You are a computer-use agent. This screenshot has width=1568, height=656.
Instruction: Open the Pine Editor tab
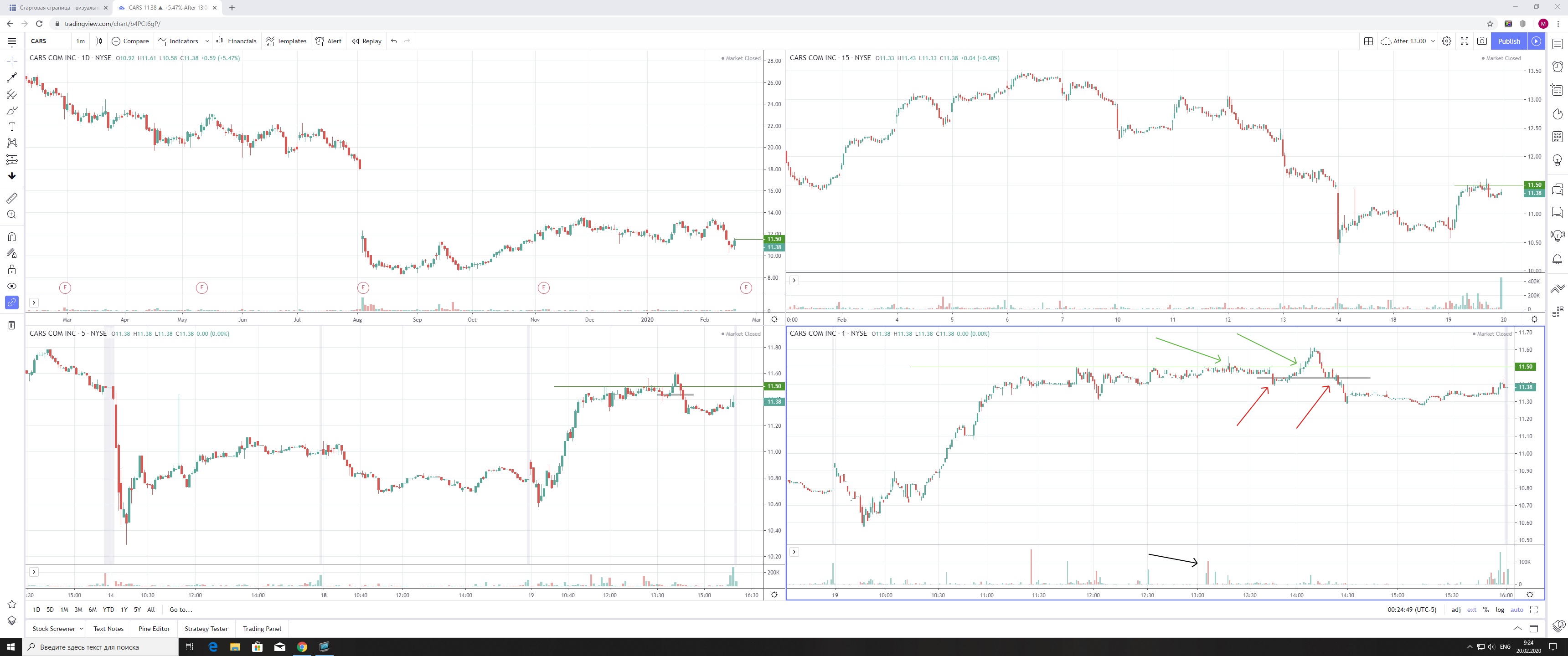pos(154,629)
